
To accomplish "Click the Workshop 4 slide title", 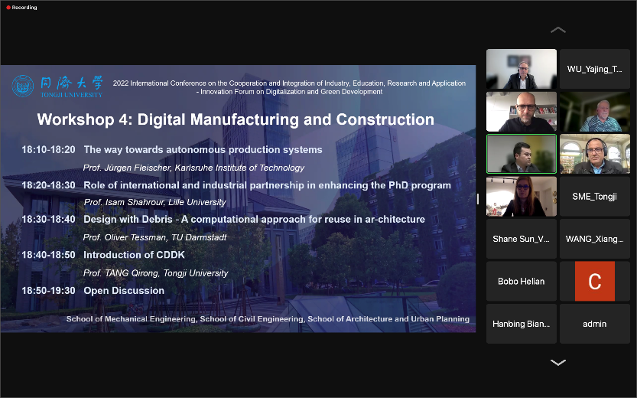I will pyautogui.click(x=235, y=120).
